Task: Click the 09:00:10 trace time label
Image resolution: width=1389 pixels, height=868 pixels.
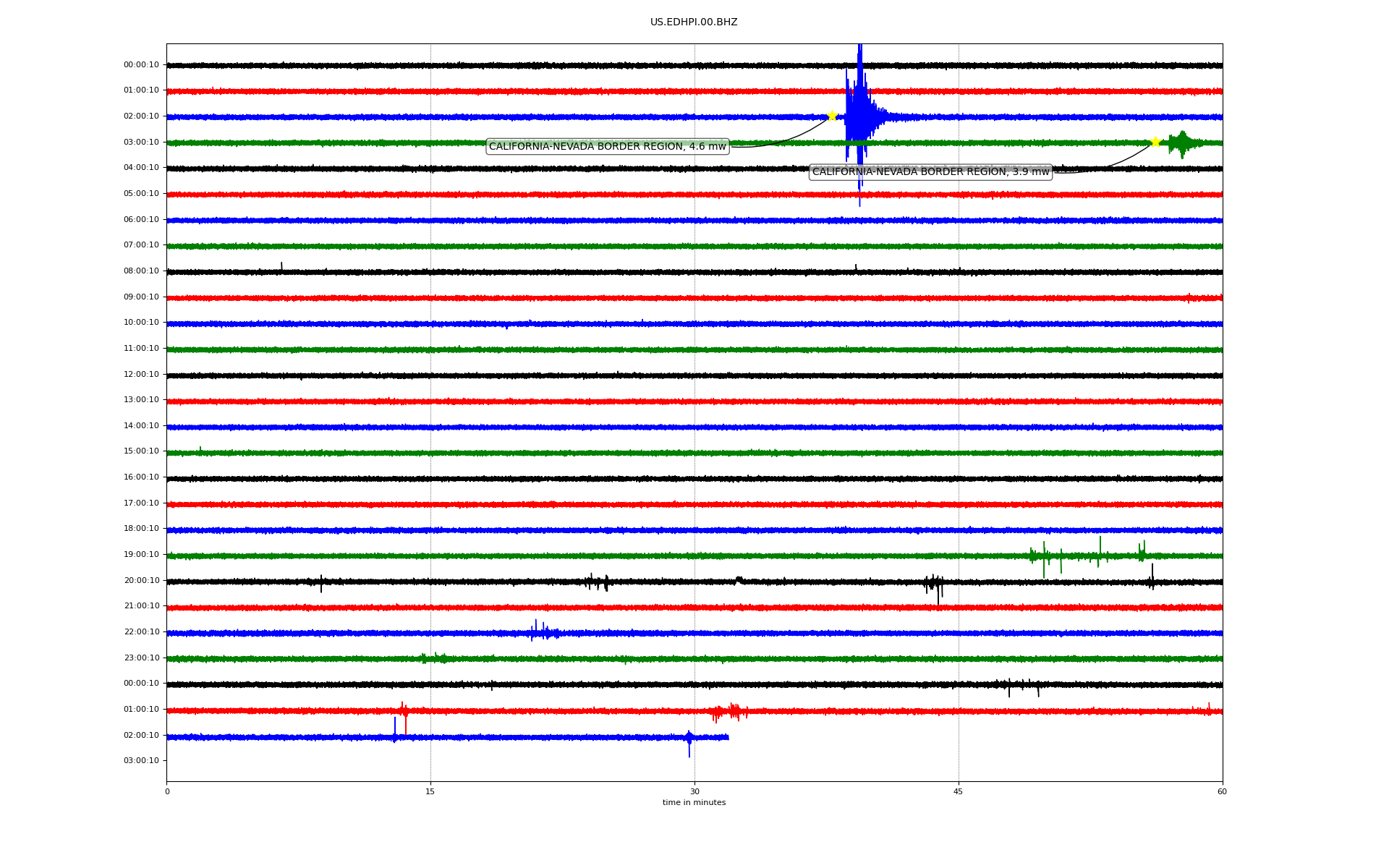Action: coord(141,297)
